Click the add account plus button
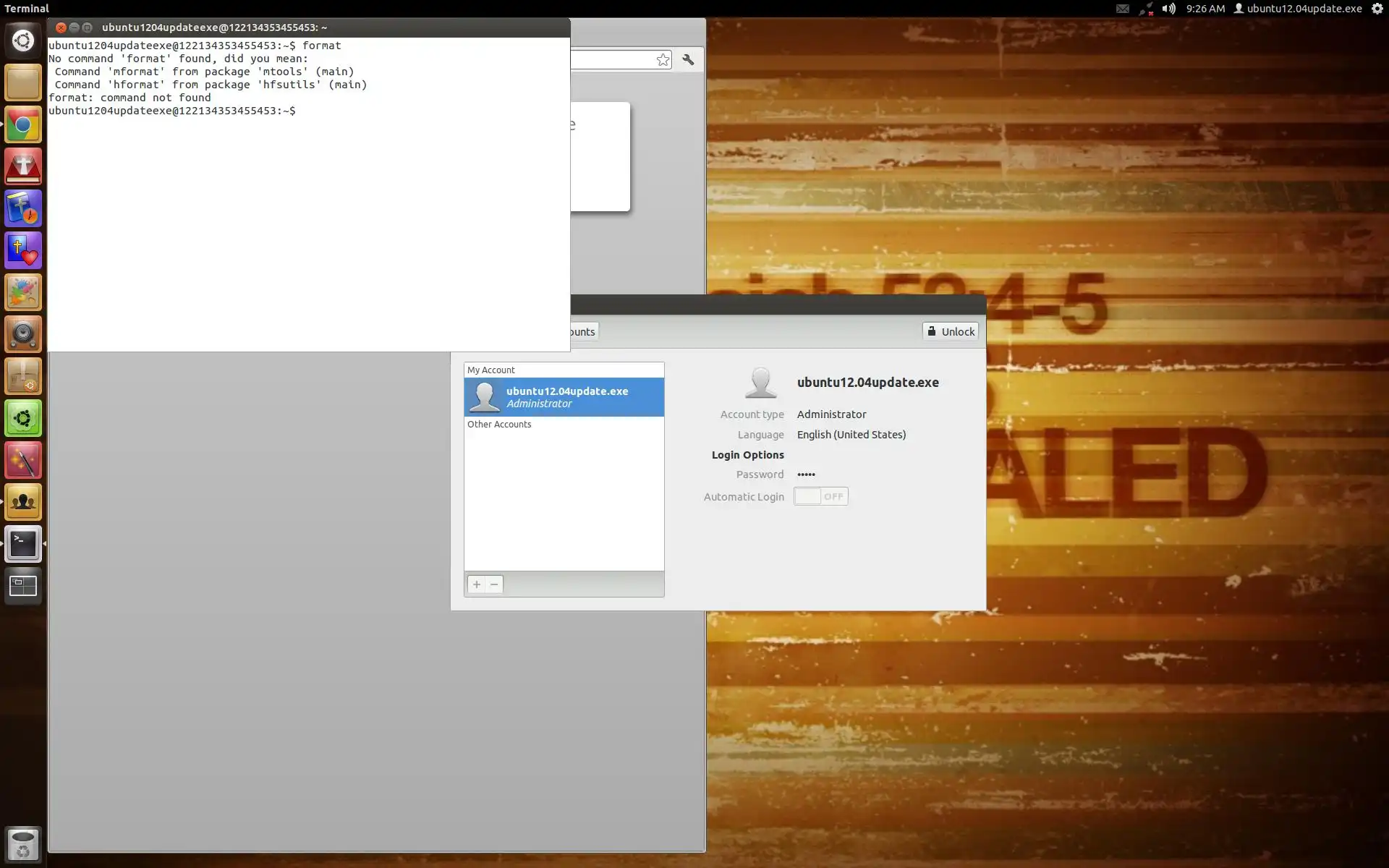The height and width of the screenshot is (868, 1389). 476,584
